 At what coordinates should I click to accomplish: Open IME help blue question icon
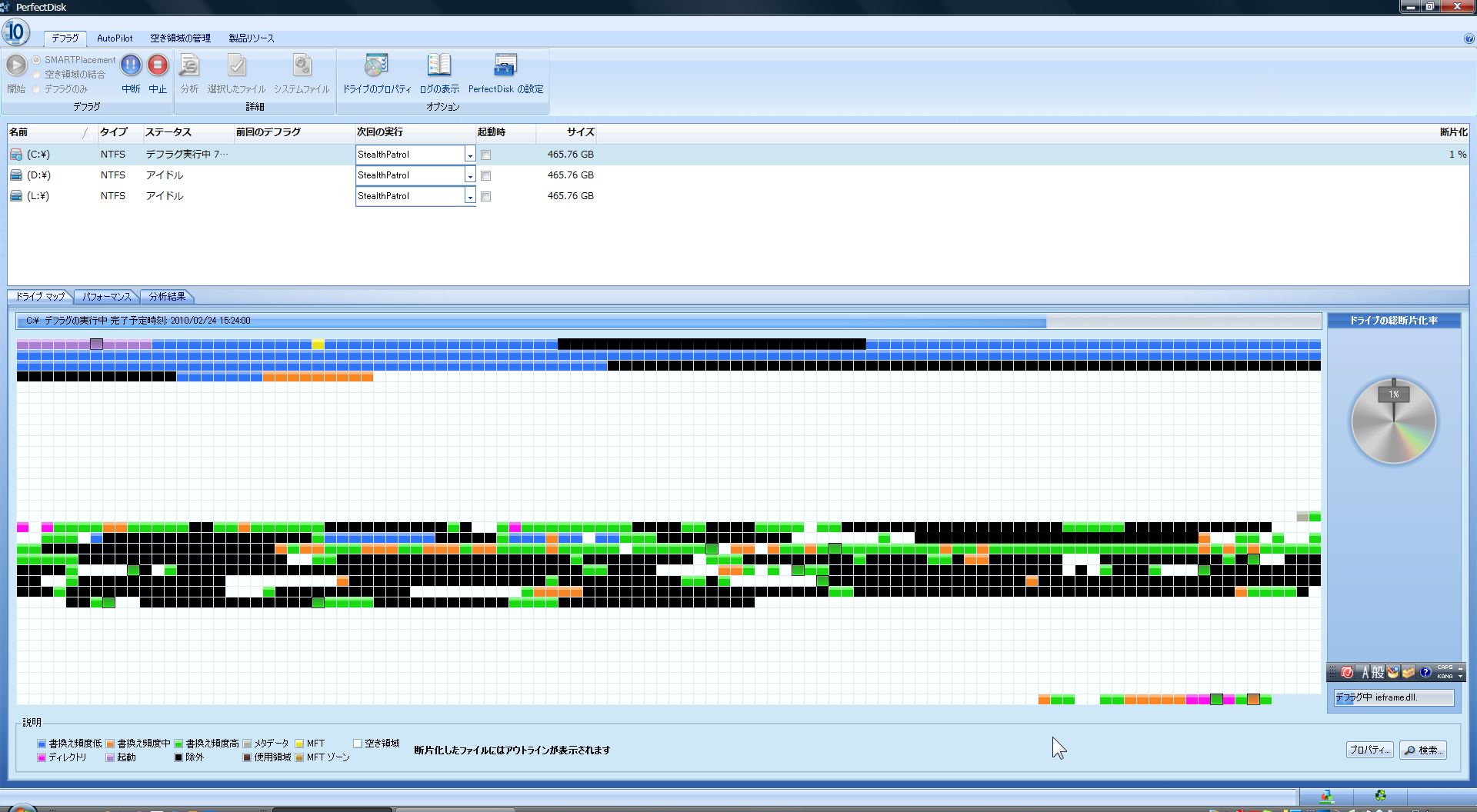coord(1425,673)
